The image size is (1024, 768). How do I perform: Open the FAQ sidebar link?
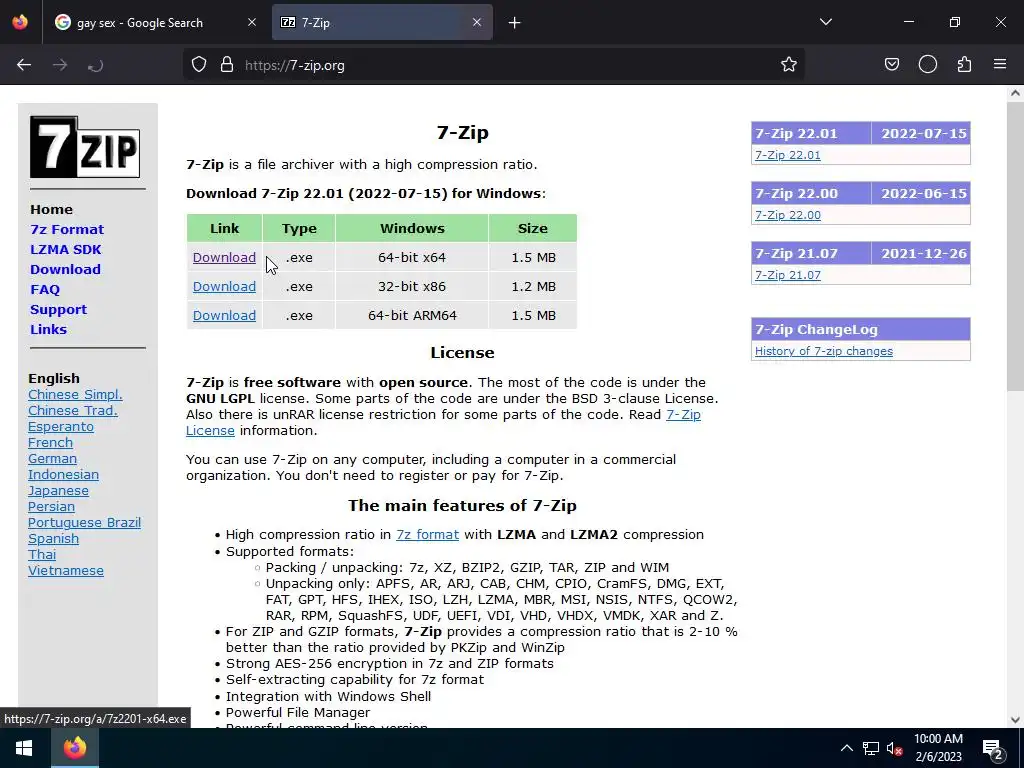tap(44, 289)
